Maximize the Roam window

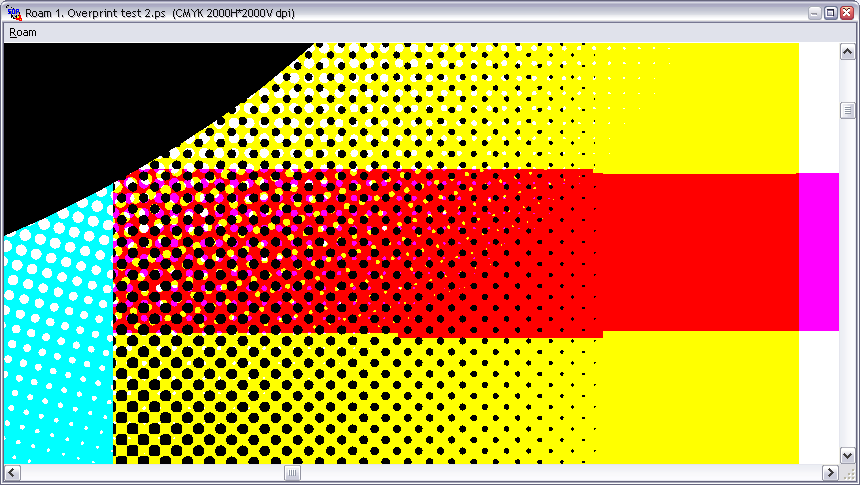tap(831, 13)
